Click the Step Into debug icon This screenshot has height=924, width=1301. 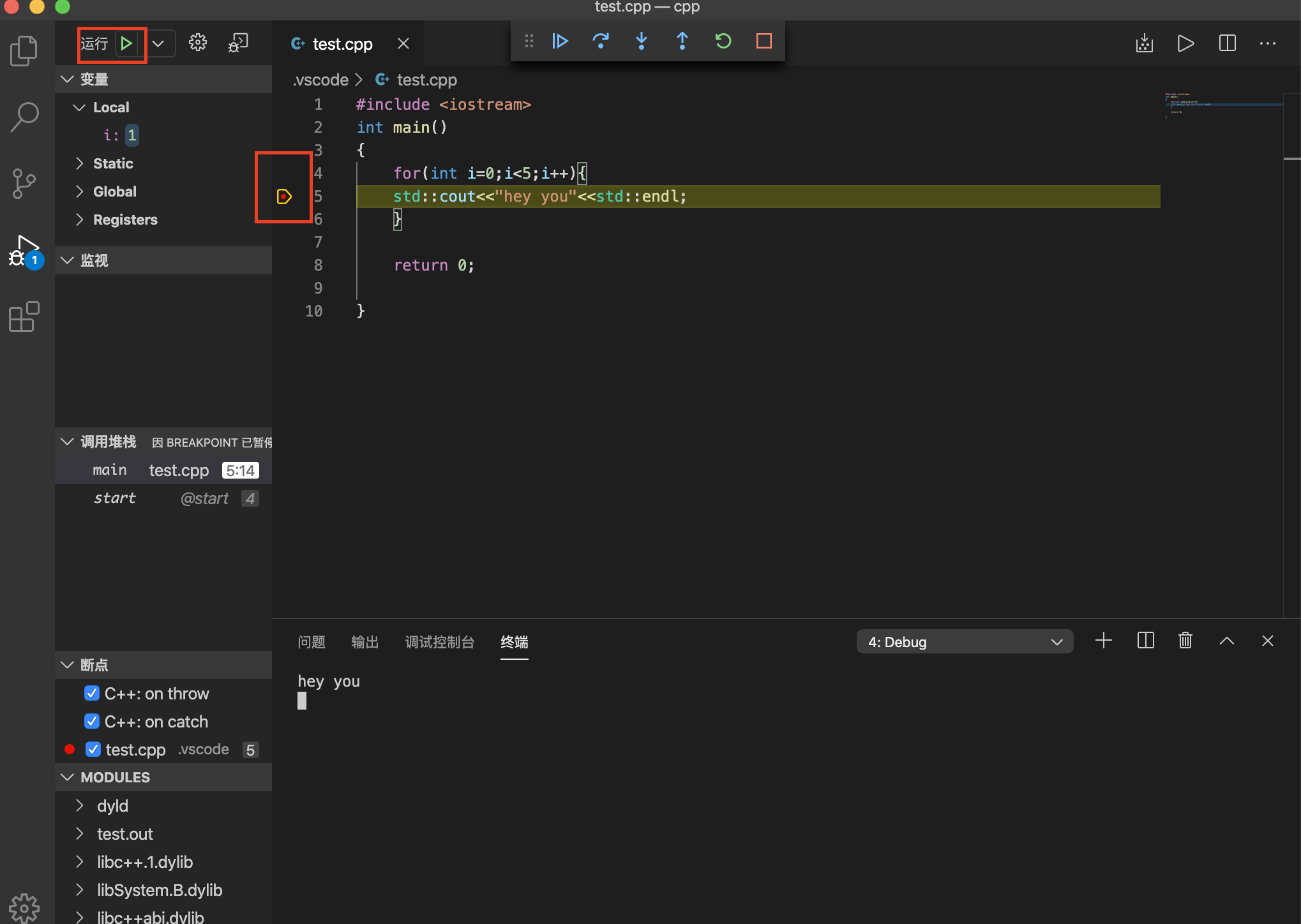(642, 41)
